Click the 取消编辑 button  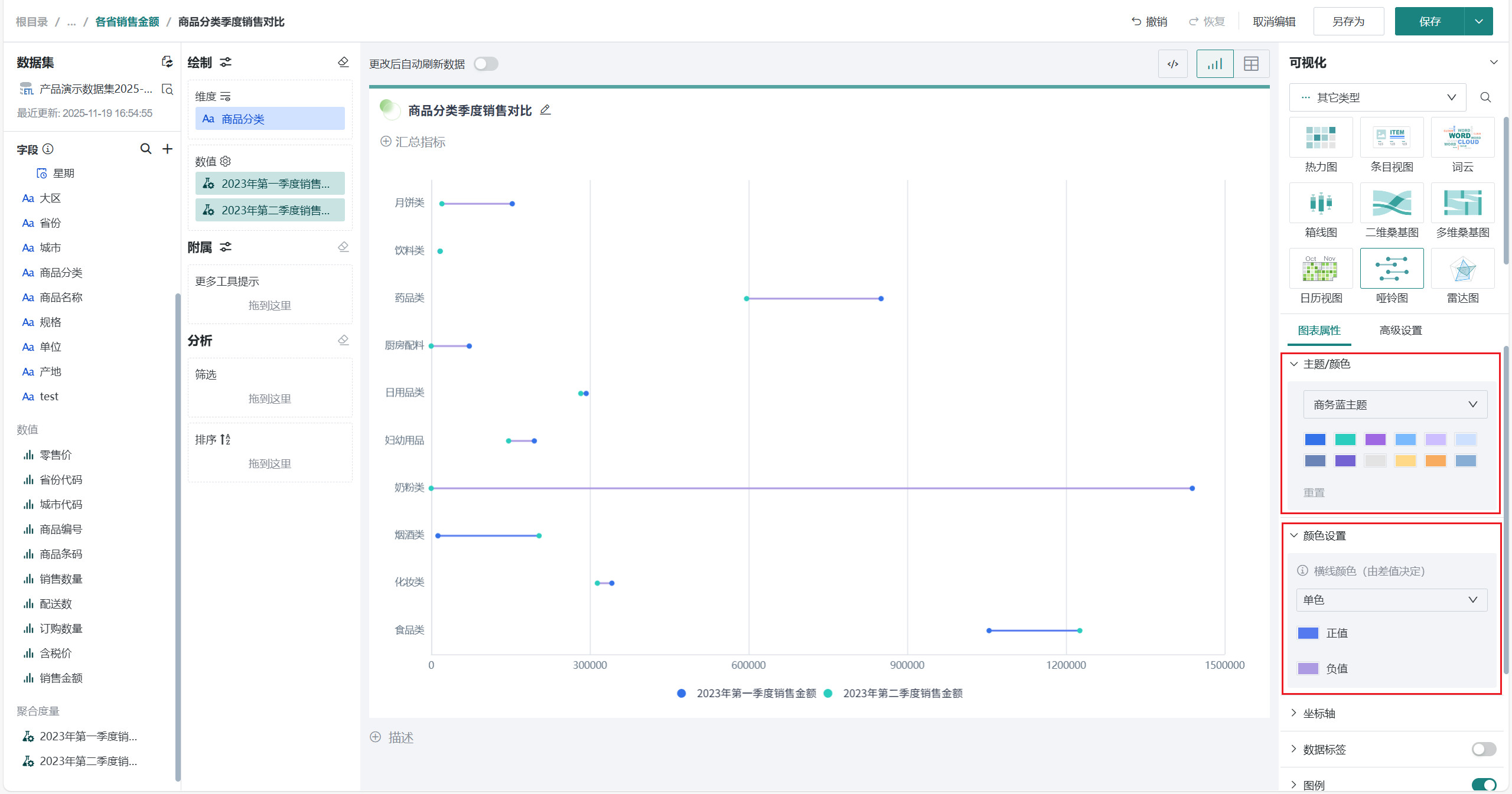[x=1274, y=22]
